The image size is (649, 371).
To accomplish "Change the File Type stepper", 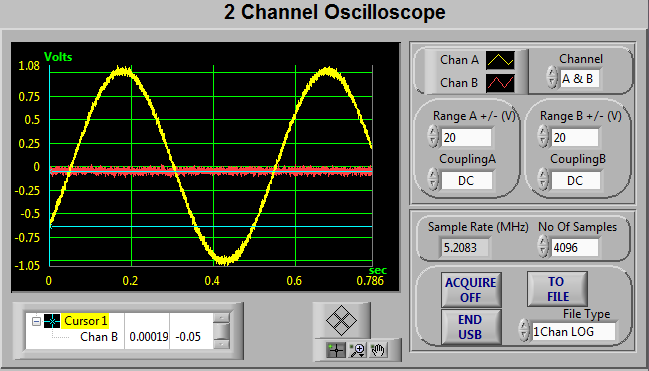I will [524, 330].
